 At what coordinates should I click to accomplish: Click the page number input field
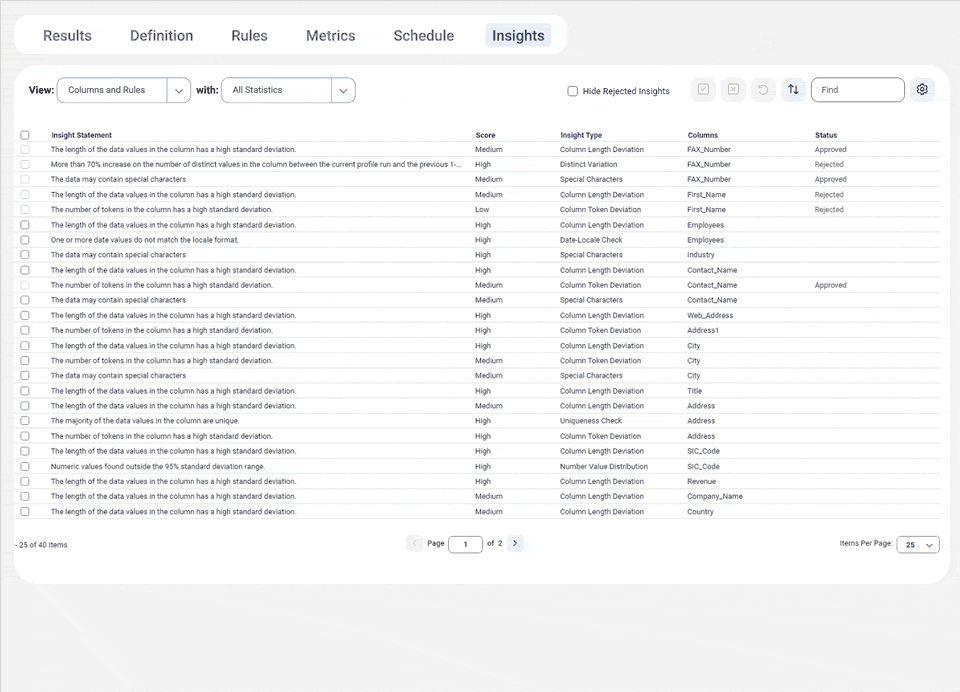coord(465,543)
